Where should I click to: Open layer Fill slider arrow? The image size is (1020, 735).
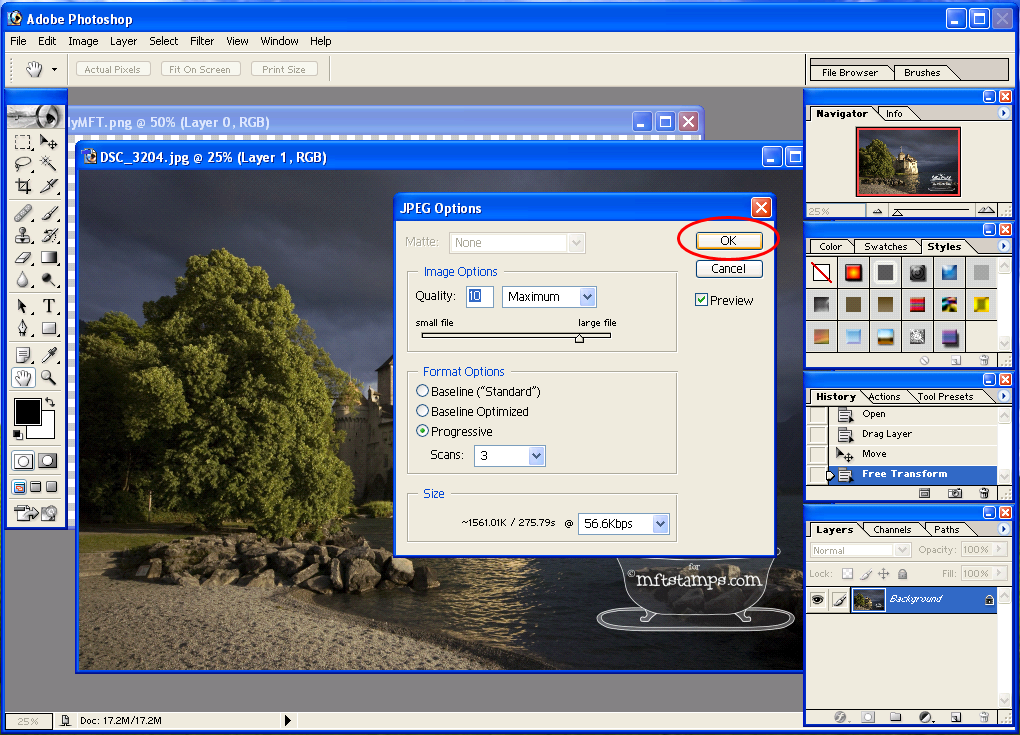[999, 573]
